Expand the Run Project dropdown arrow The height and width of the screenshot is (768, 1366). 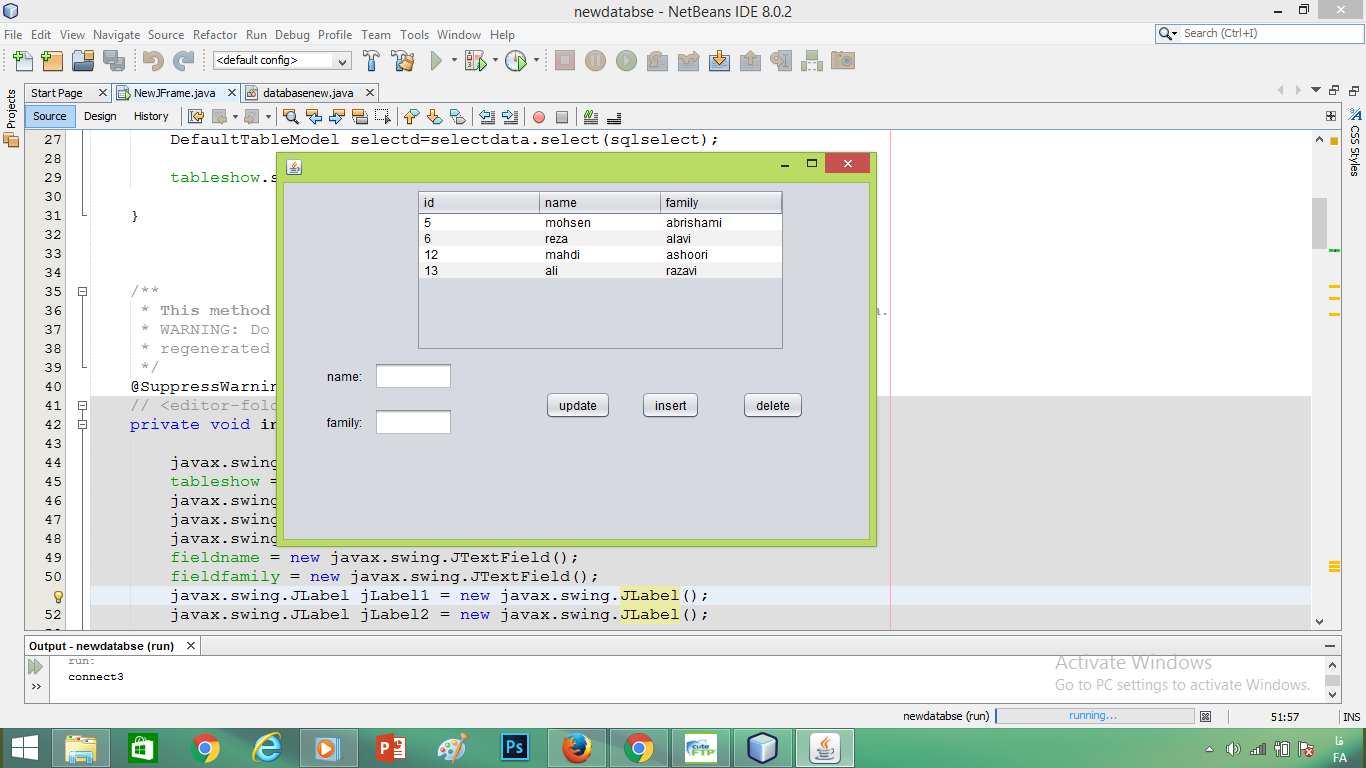(x=454, y=61)
